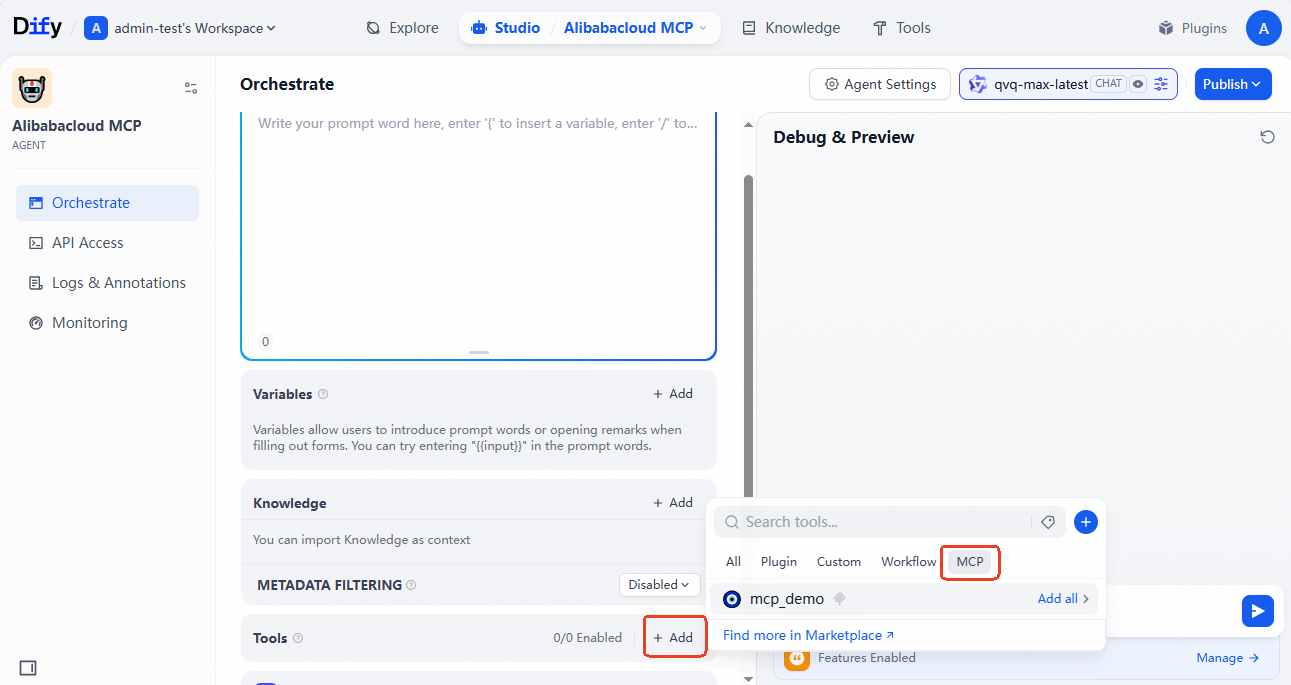Open model parameters sliders icon

pos(1161,84)
